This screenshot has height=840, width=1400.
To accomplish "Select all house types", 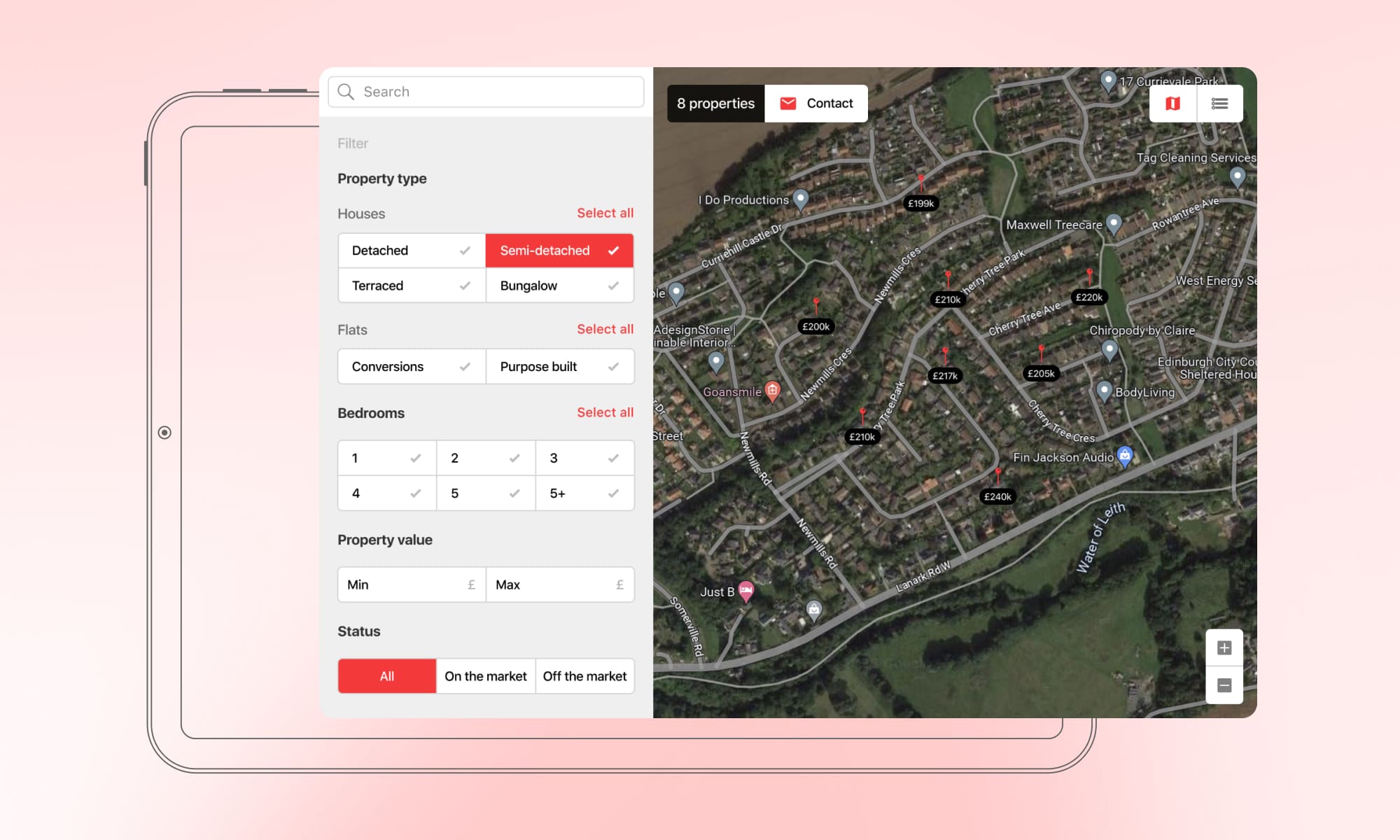I will coord(605,213).
